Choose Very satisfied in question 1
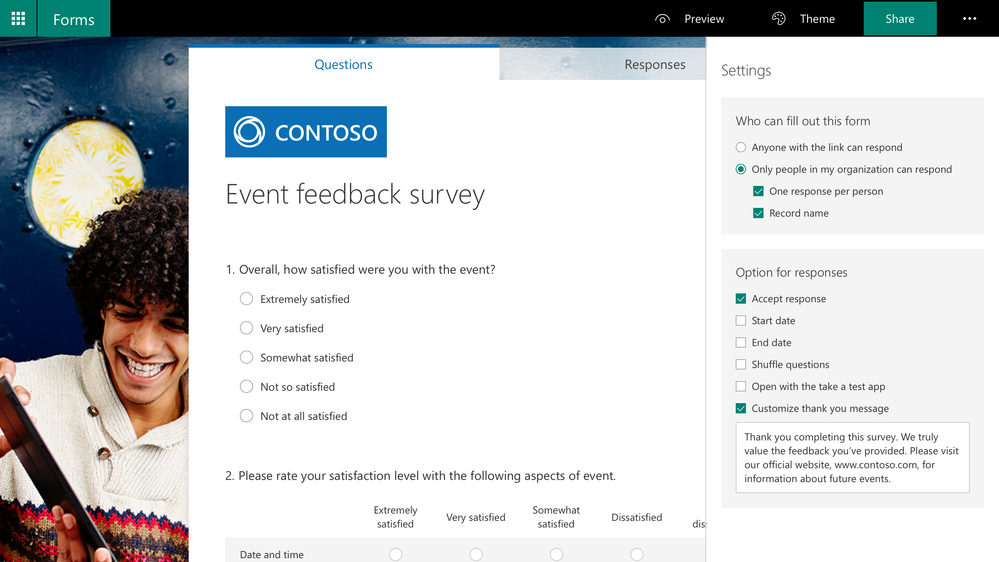 click(247, 328)
